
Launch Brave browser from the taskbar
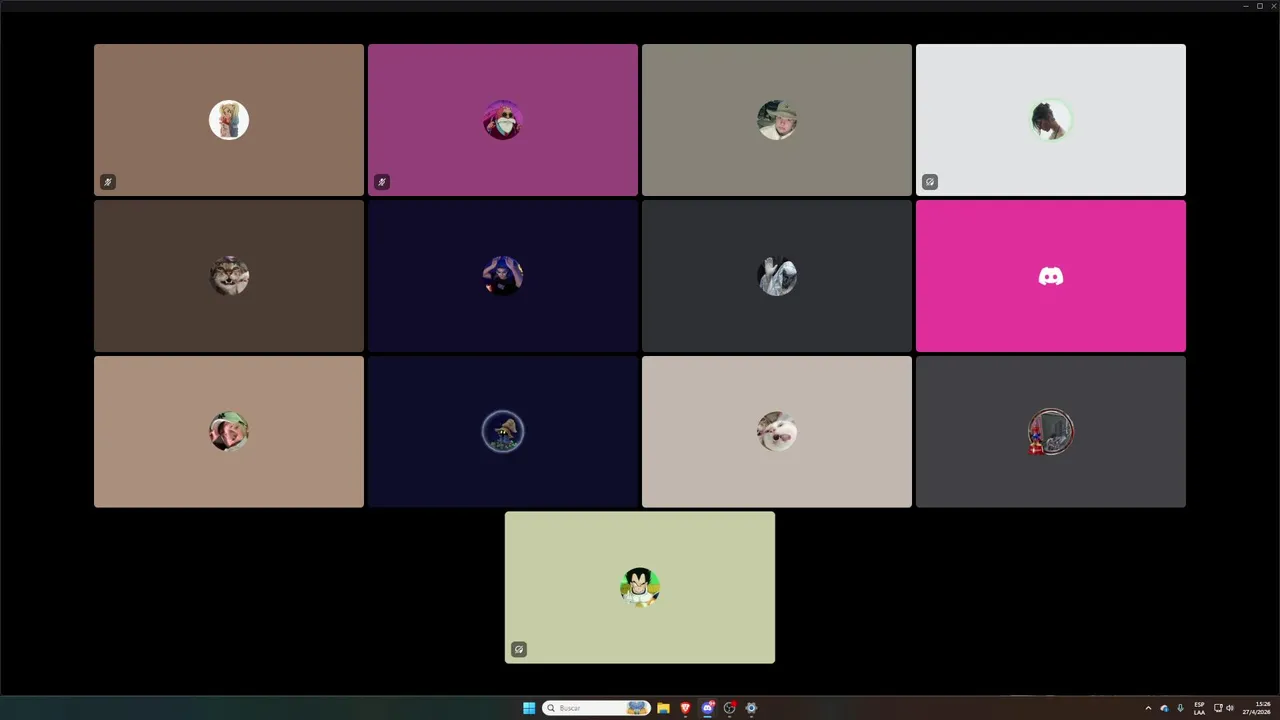click(685, 708)
